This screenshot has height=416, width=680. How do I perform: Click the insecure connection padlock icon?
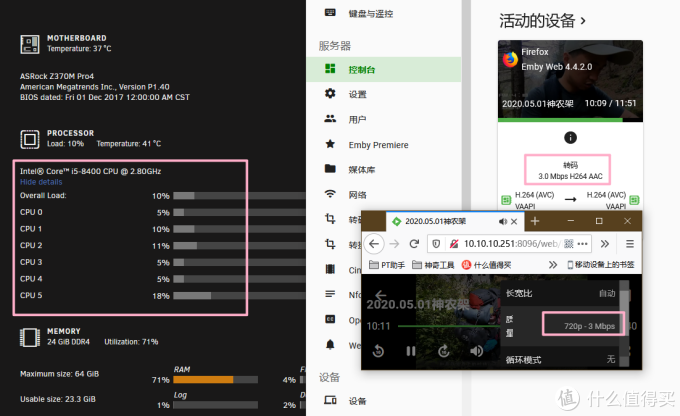(454, 244)
